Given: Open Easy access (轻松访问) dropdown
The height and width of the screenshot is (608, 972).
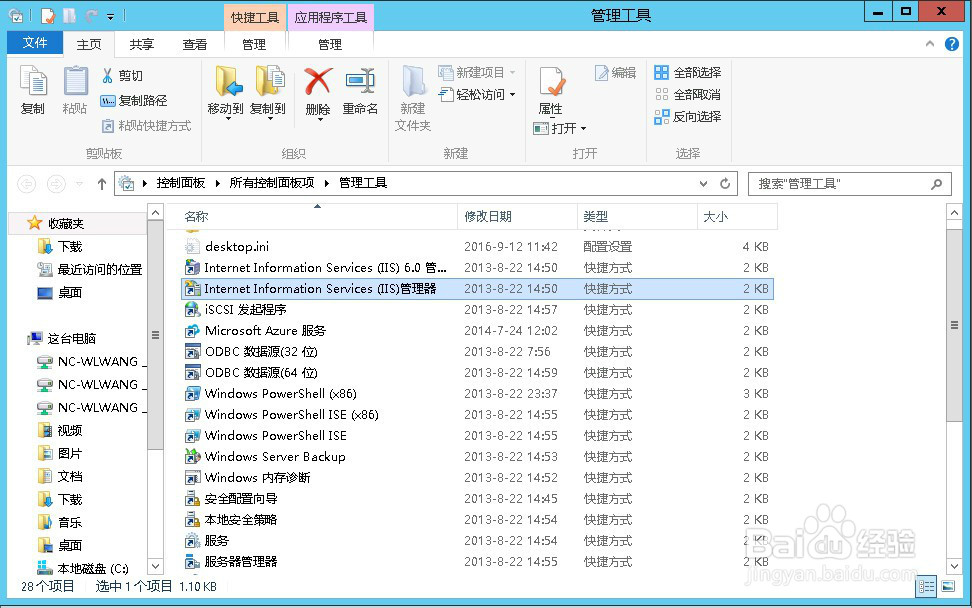Looking at the screenshot, I should coord(477,95).
